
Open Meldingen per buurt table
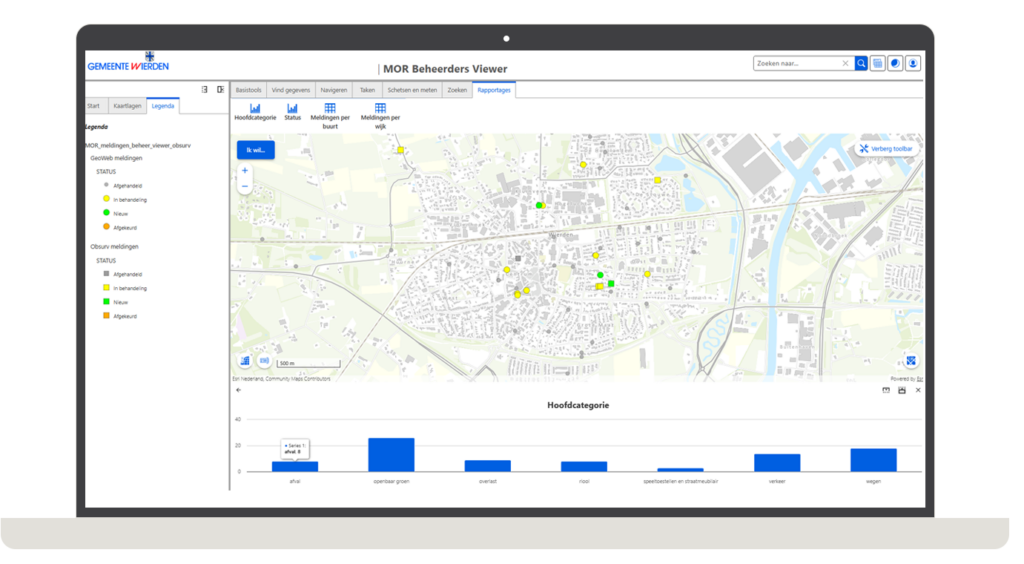point(330,116)
